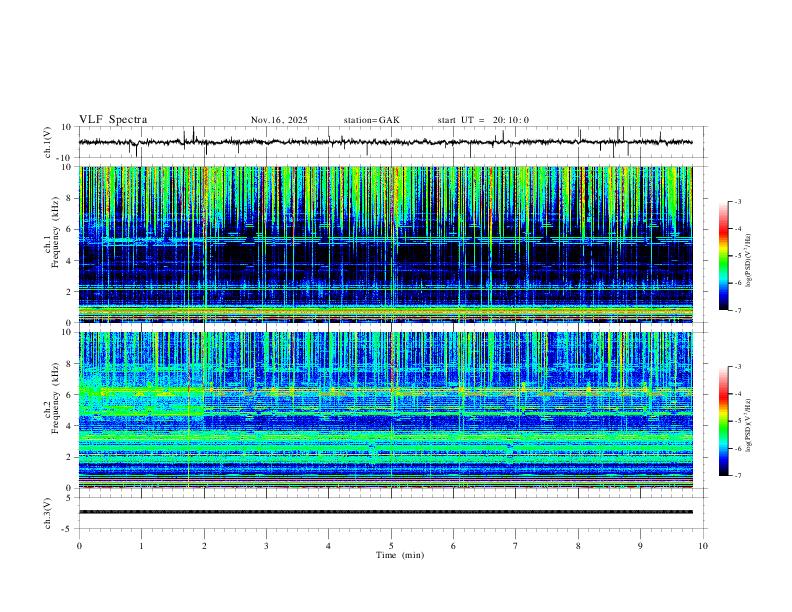The height and width of the screenshot is (612, 792).
Task: Click the 'ch.3(V)' axis label
Action: click(x=48, y=513)
